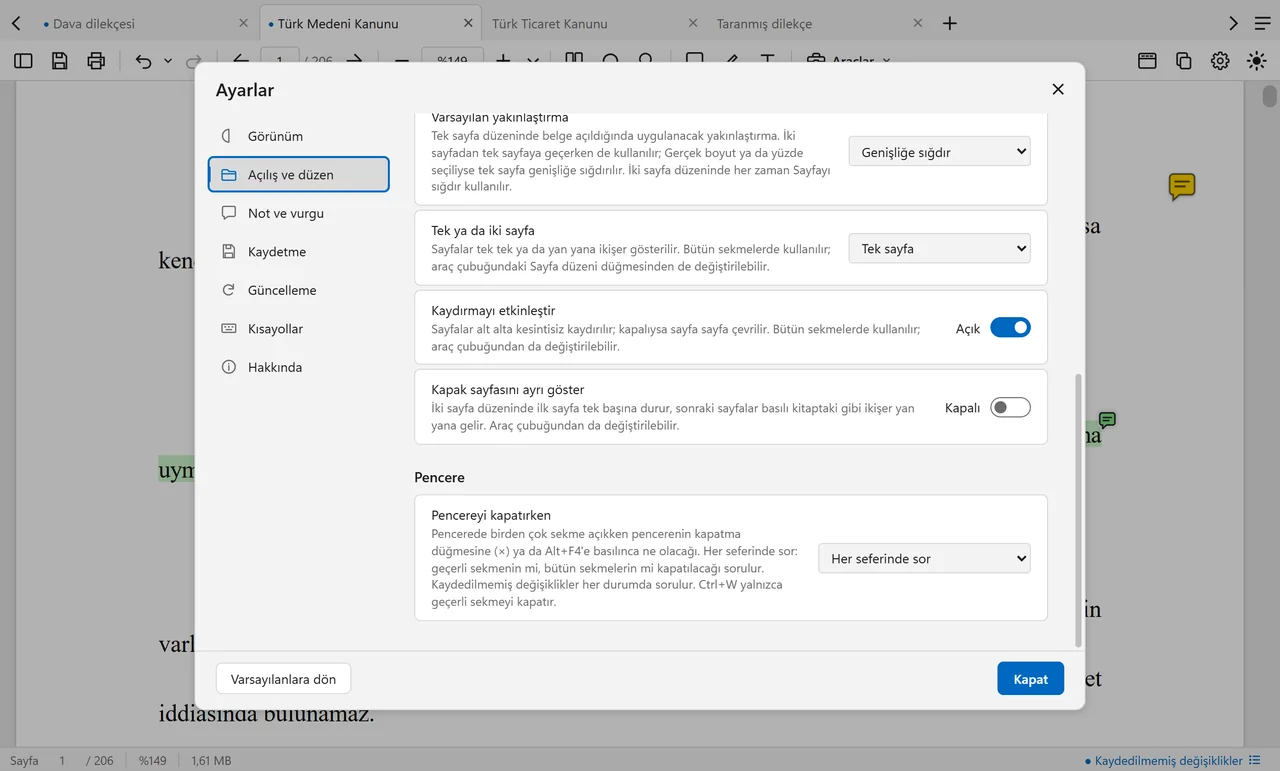Click the yellow comment note on page

1182,186
